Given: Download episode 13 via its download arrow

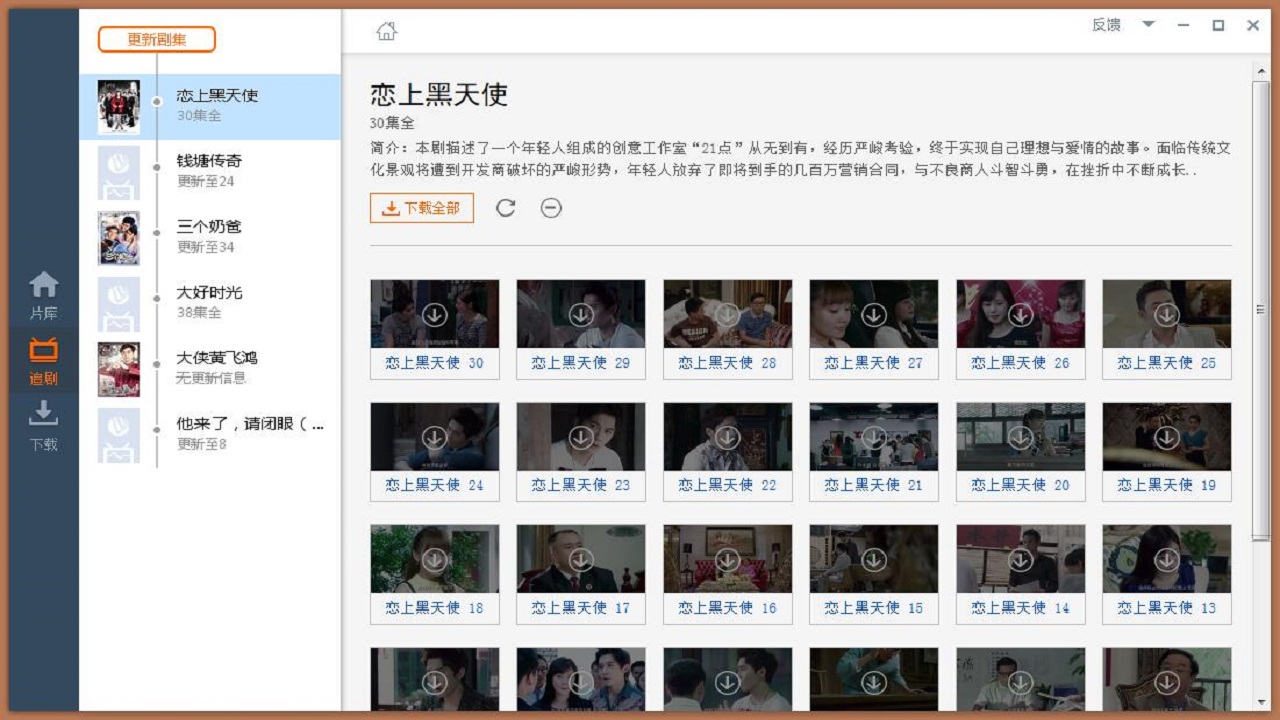Looking at the screenshot, I should click(x=1166, y=558).
